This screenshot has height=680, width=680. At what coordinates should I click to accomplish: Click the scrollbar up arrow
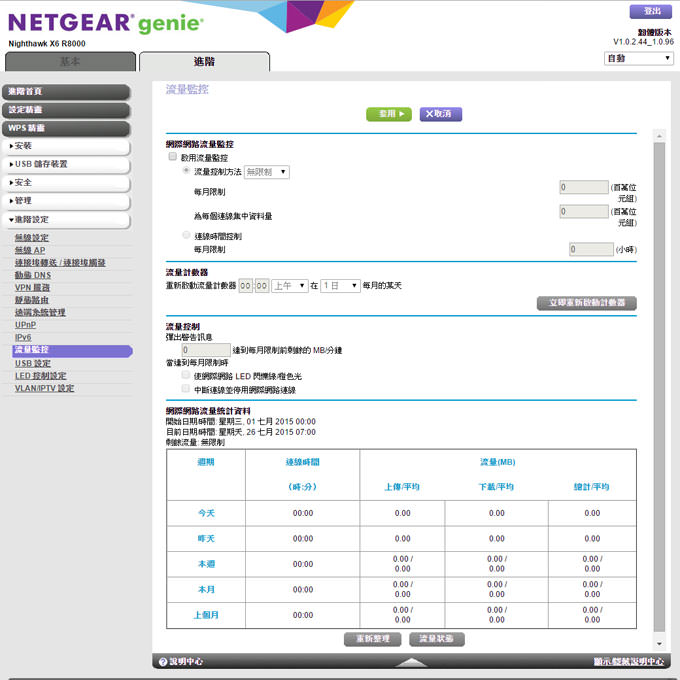tap(659, 136)
